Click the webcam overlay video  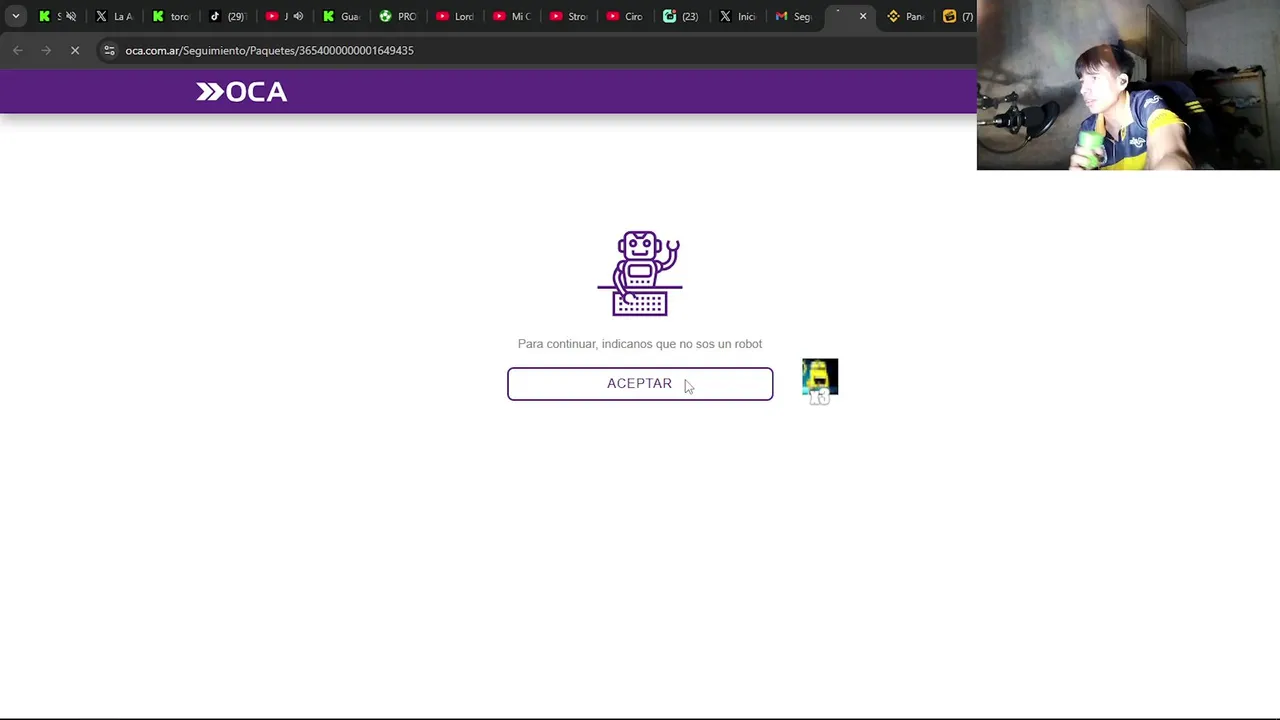point(1128,85)
